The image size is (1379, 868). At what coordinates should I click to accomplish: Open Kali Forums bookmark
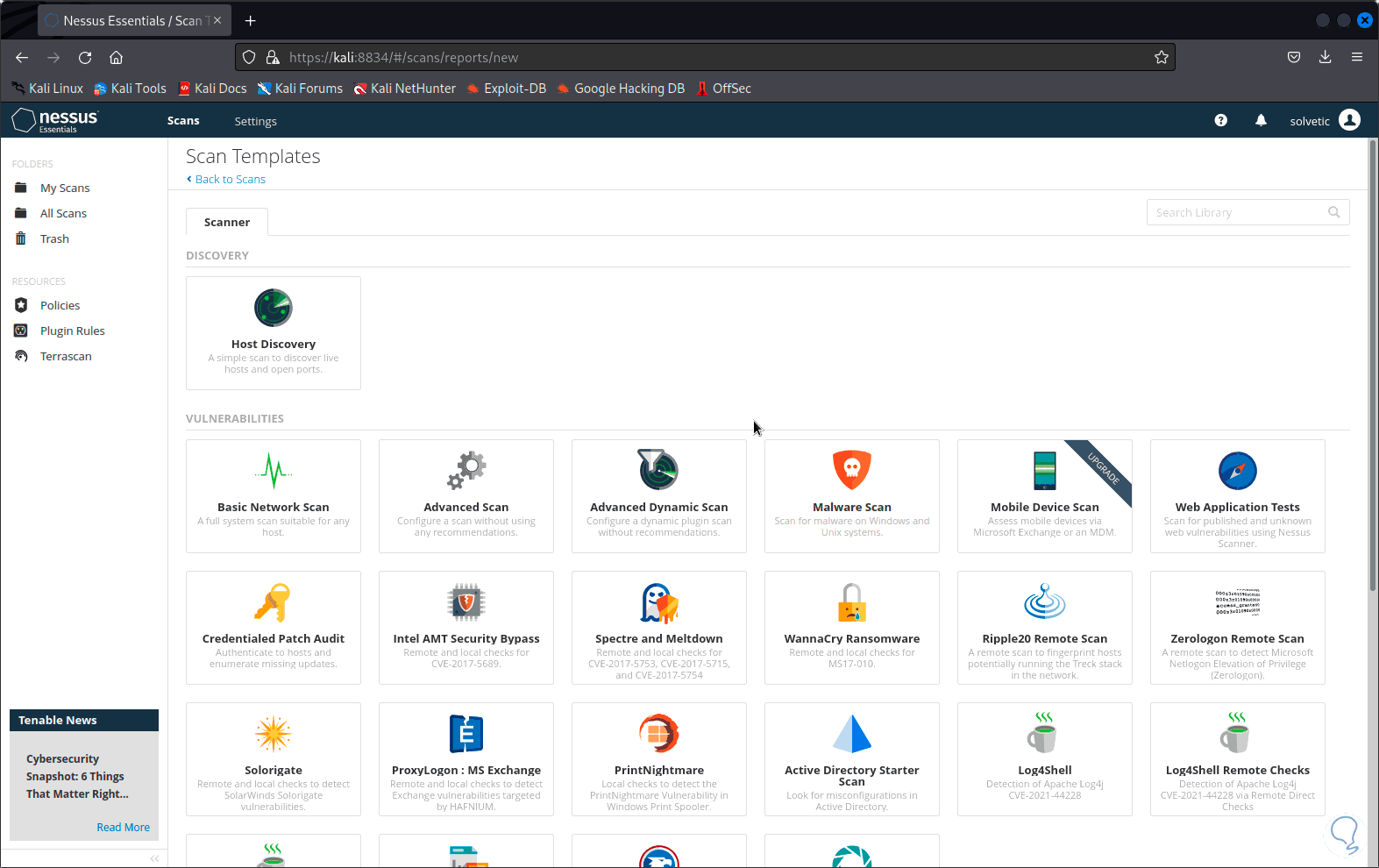tap(300, 89)
